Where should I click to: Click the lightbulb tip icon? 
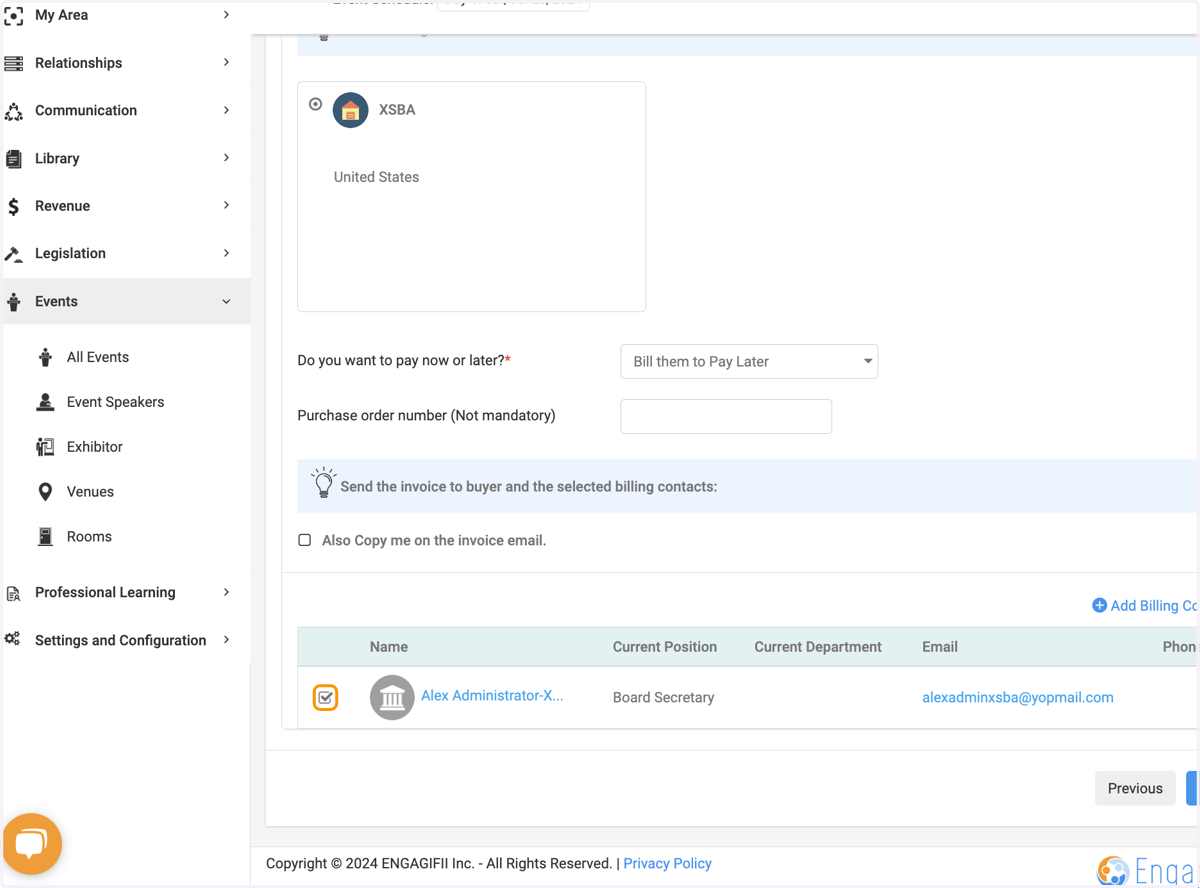(x=323, y=483)
